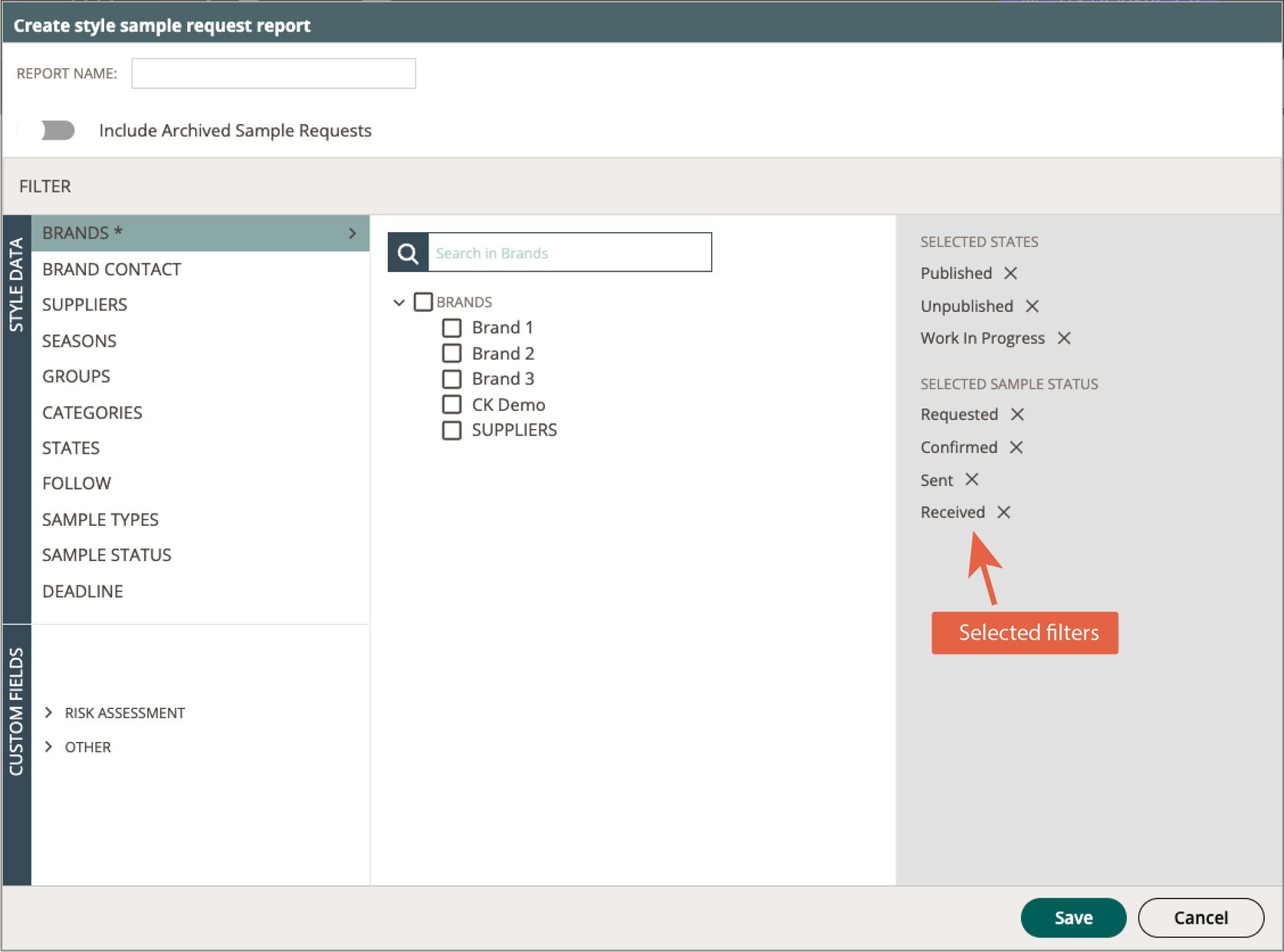Screen dimensions: 1284x952
Task: Remove the Received sample status filter
Action: [x=1003, y=512]
